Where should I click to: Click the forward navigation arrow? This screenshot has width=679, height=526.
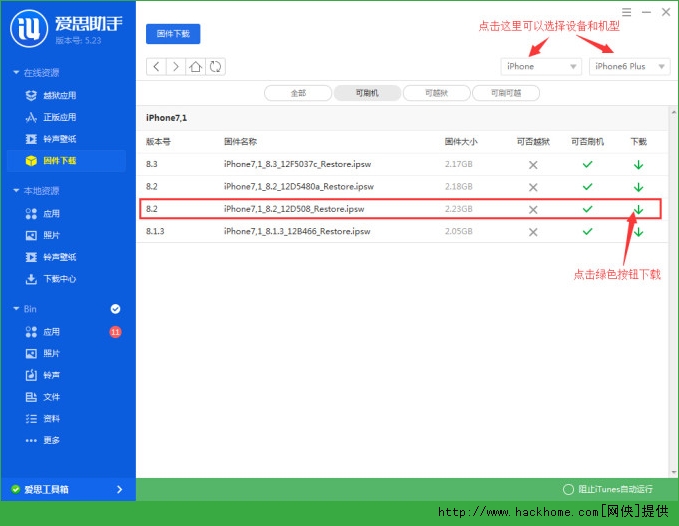[x=175, y=66]
